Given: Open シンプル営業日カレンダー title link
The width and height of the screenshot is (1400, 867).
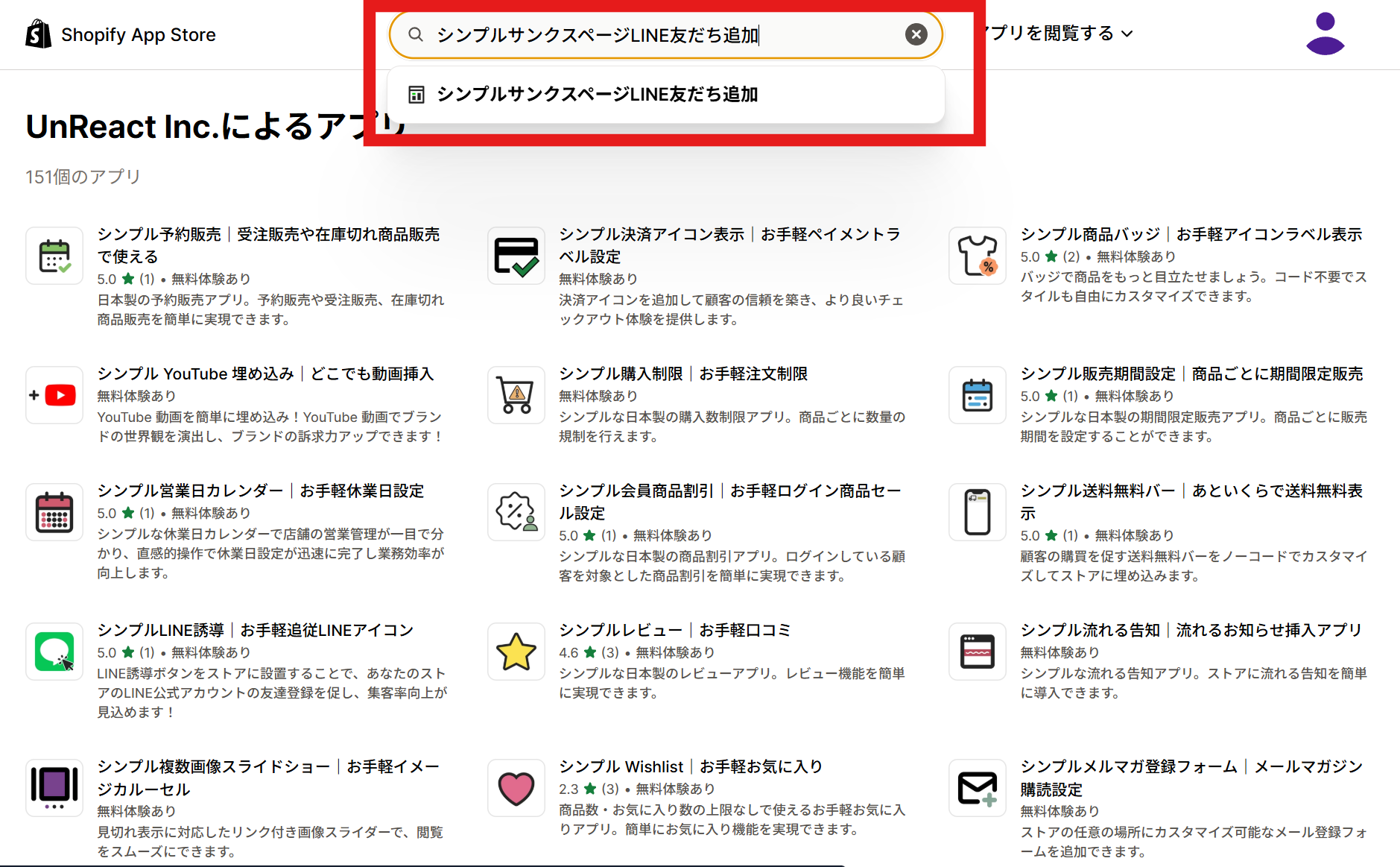Looking at the screenshot, I should tap(261, 491).
